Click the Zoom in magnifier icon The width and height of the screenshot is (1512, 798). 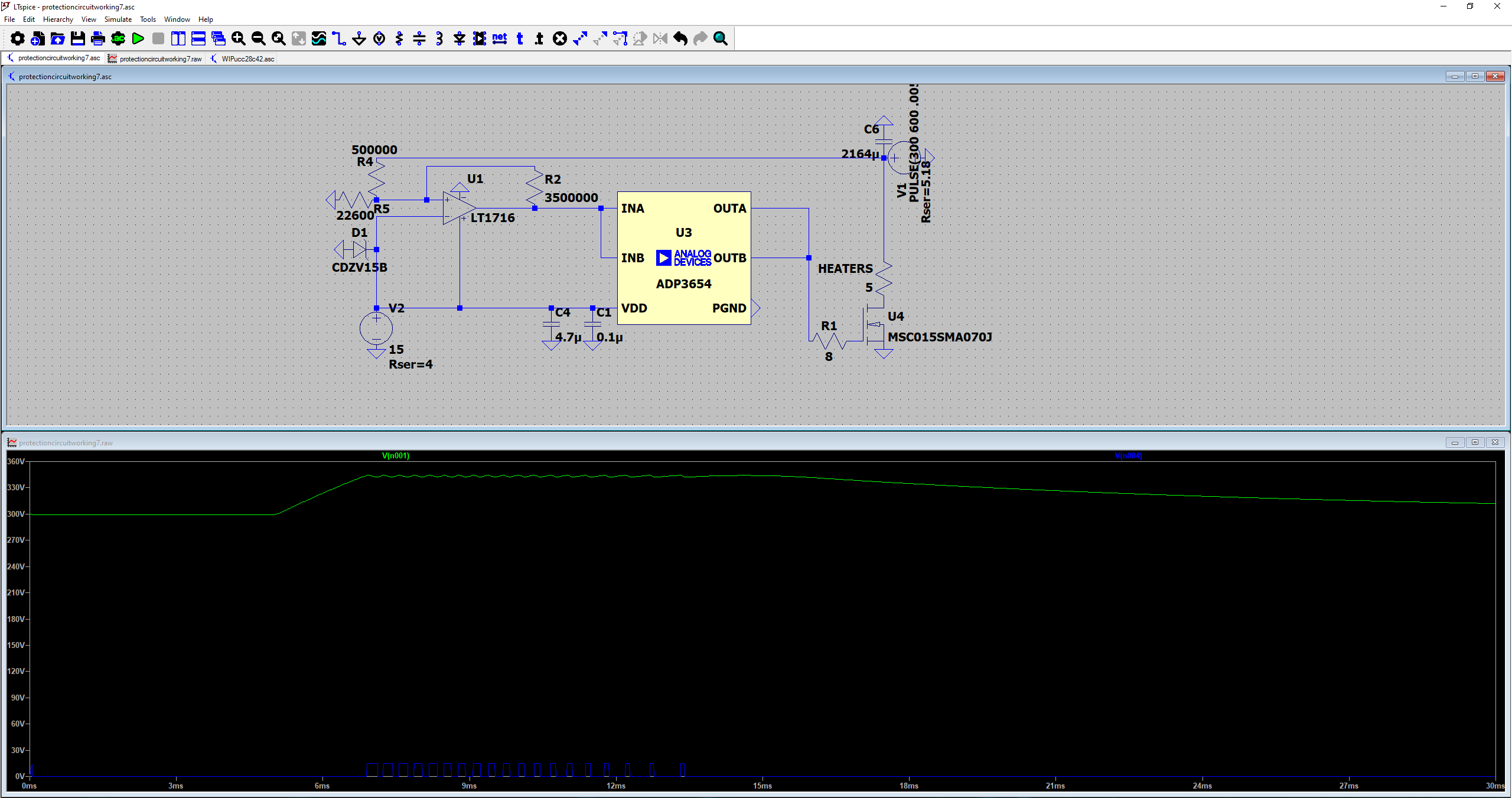tap(239, 39)
